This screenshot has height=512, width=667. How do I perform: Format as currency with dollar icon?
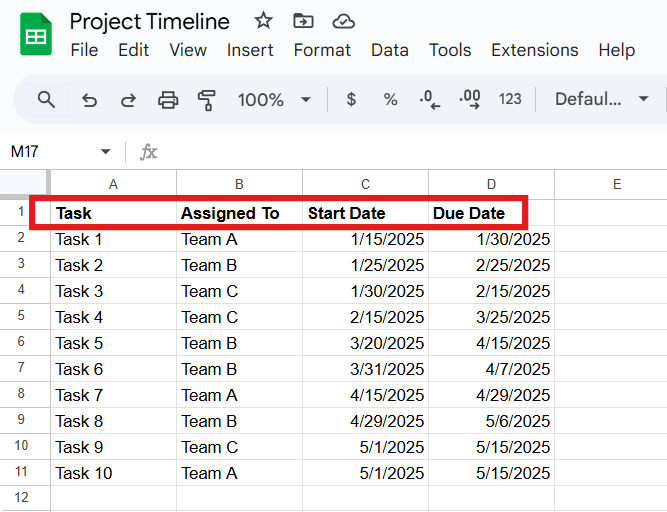pos(351,99)
